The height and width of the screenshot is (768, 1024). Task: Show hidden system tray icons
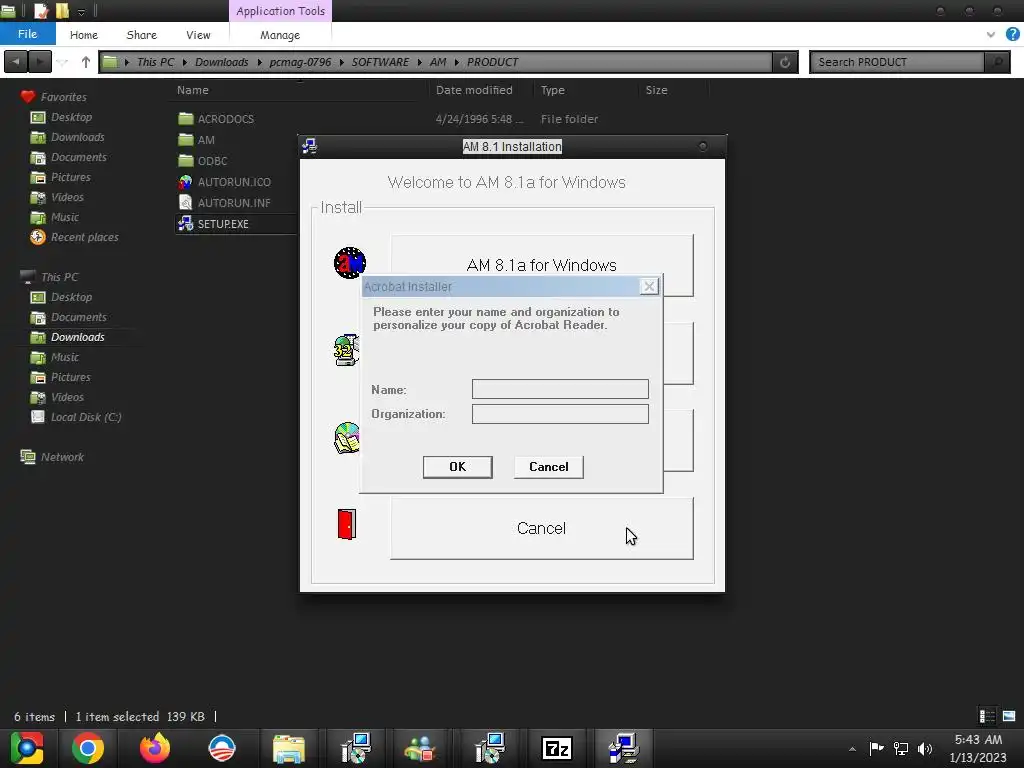click(852, 749)
